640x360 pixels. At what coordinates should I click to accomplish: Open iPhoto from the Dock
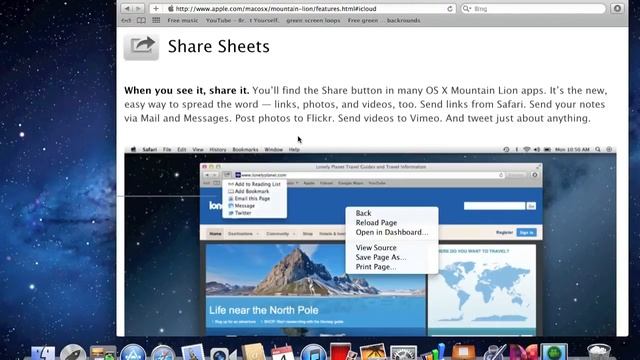coord(373,352)
